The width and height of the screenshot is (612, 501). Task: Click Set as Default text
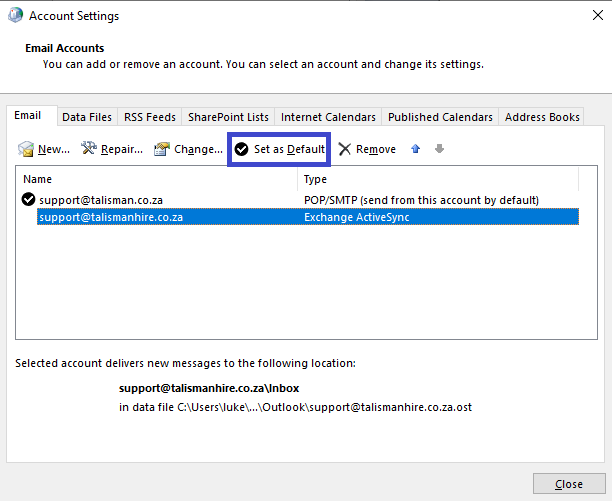289,149
